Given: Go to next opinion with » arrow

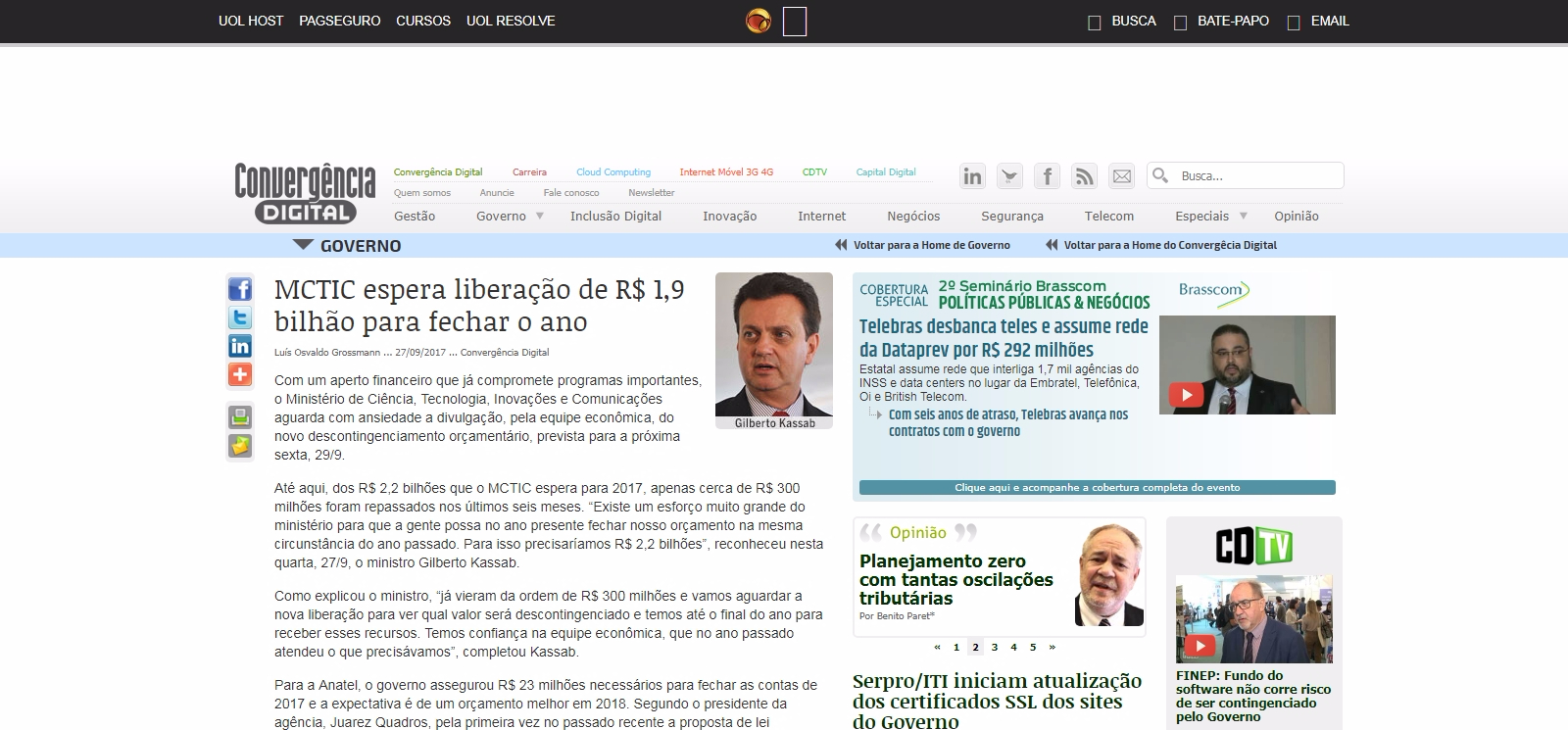Looking at the screenshot, I should point(1053,647).
